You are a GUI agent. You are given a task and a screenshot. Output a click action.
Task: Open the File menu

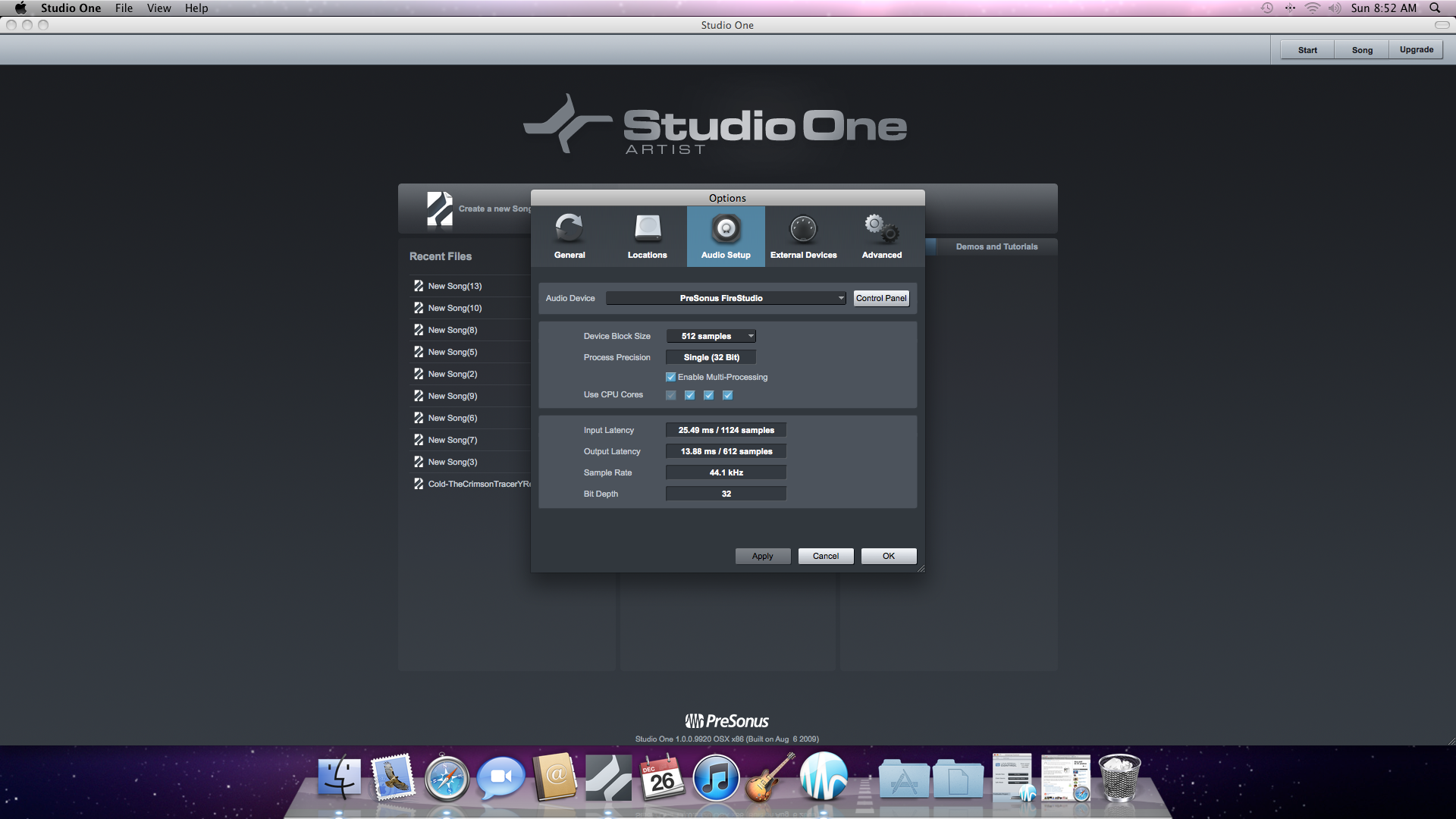124,8
